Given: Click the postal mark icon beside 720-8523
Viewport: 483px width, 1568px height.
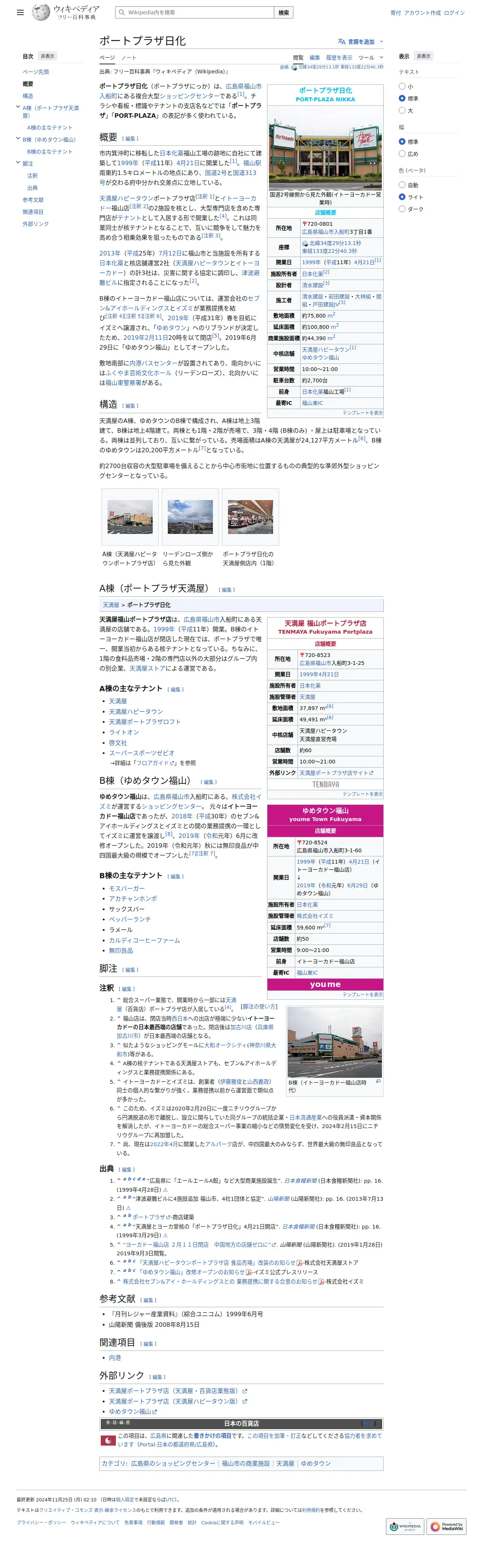Looking at the screenshot, I should tap(302, 655).
